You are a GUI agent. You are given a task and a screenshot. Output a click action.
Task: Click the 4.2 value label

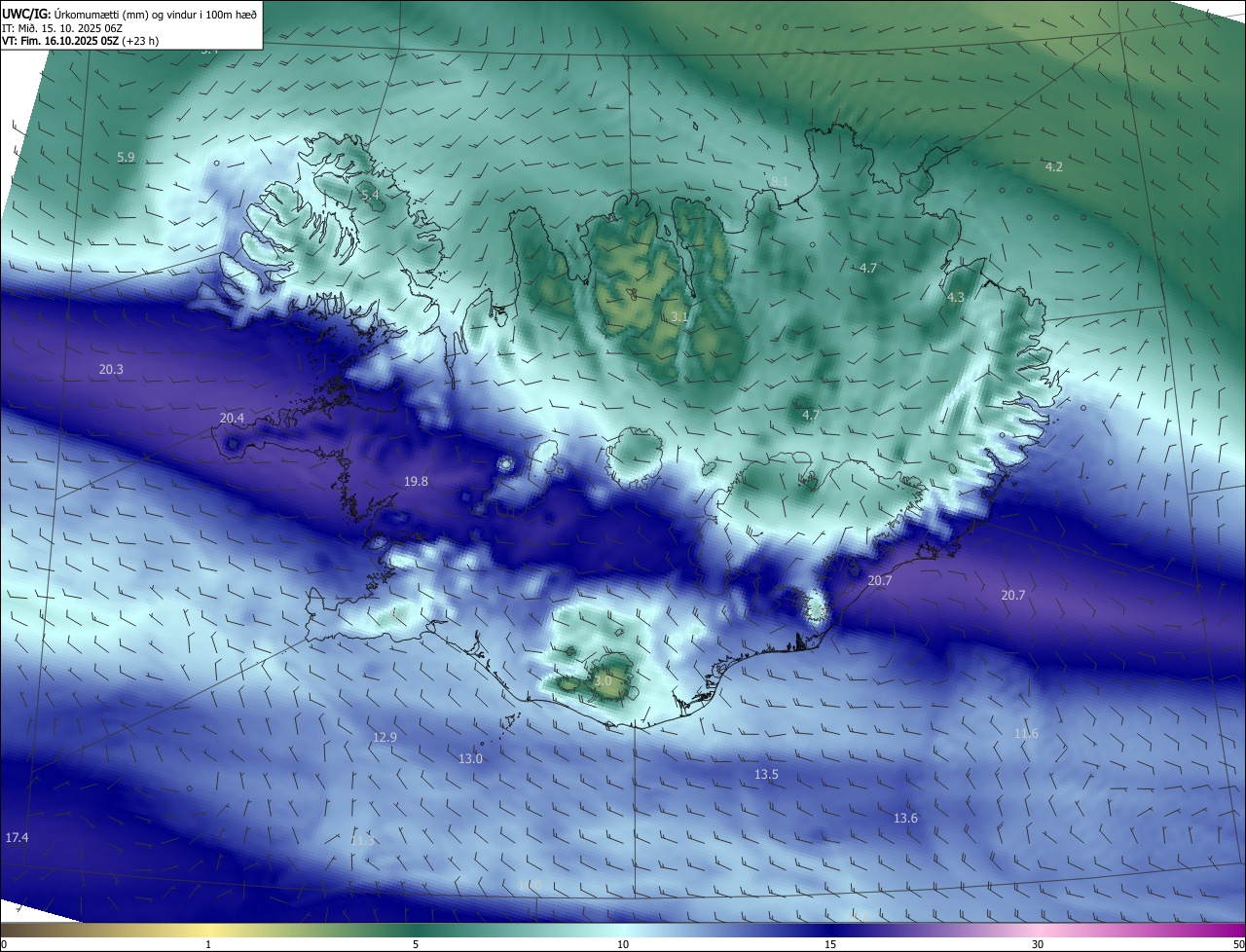tap(1053, 167)
